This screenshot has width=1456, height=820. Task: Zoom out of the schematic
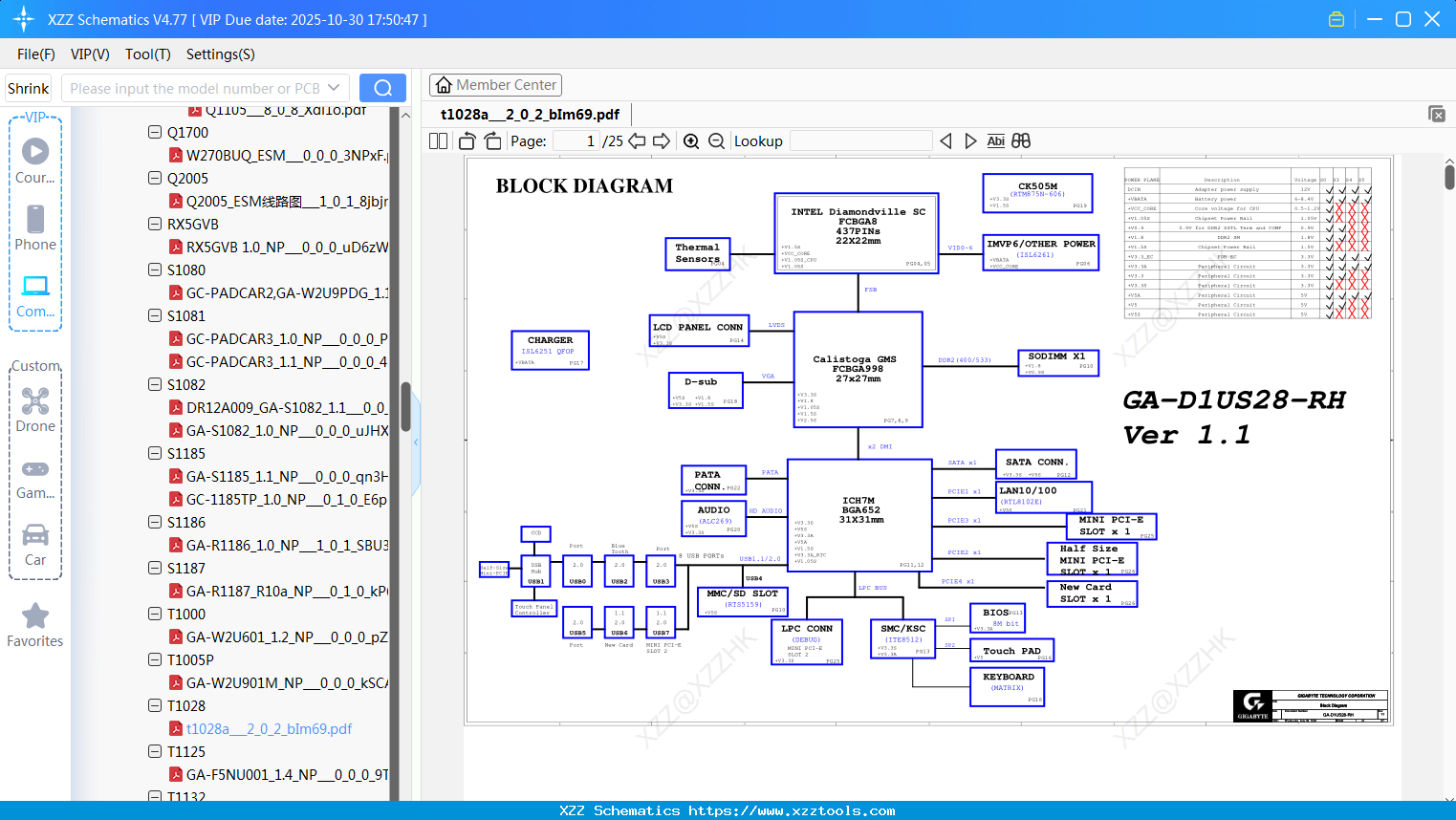pyautogui.click(x=716, y=140)
